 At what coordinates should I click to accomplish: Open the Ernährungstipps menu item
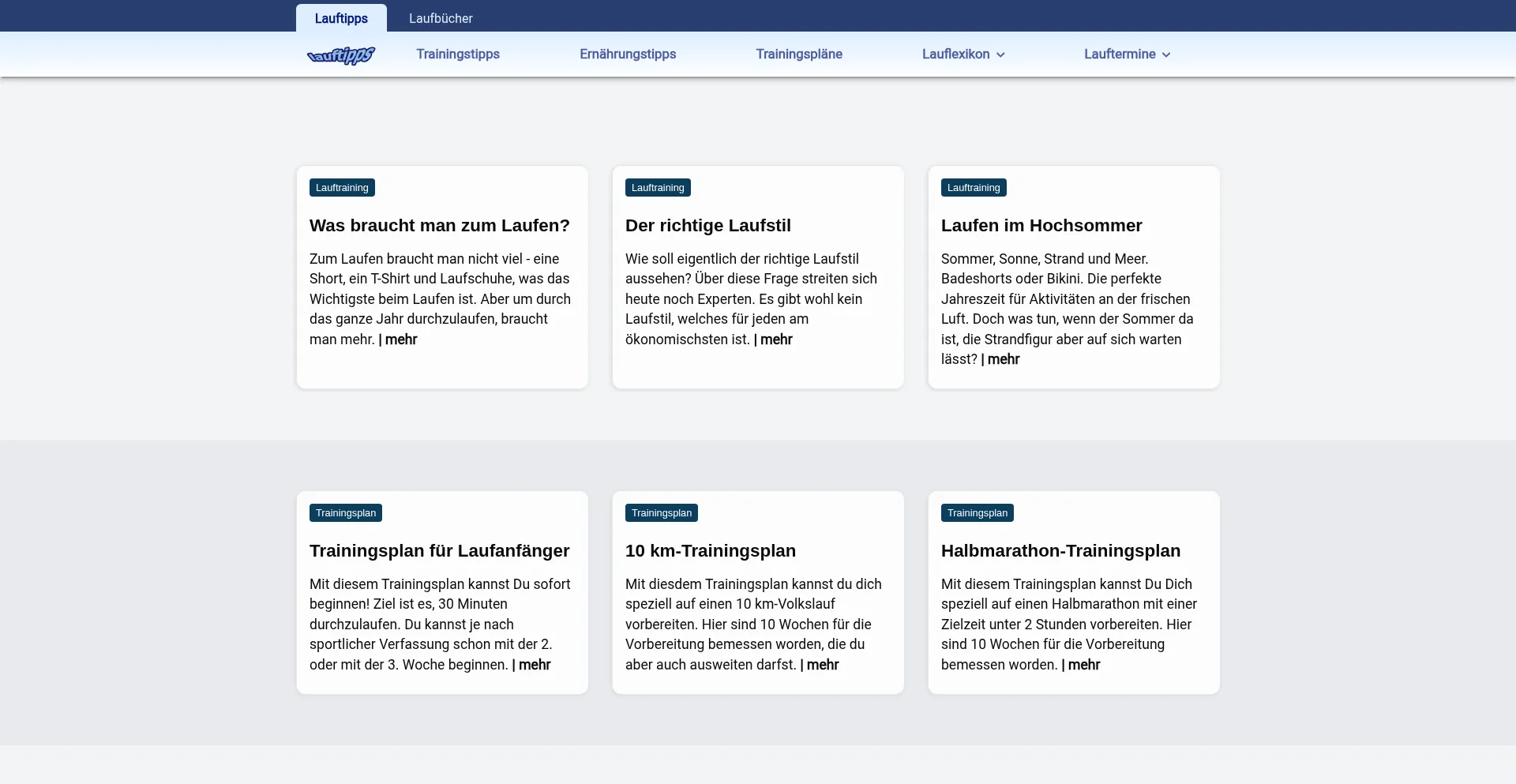click(628, 54)
